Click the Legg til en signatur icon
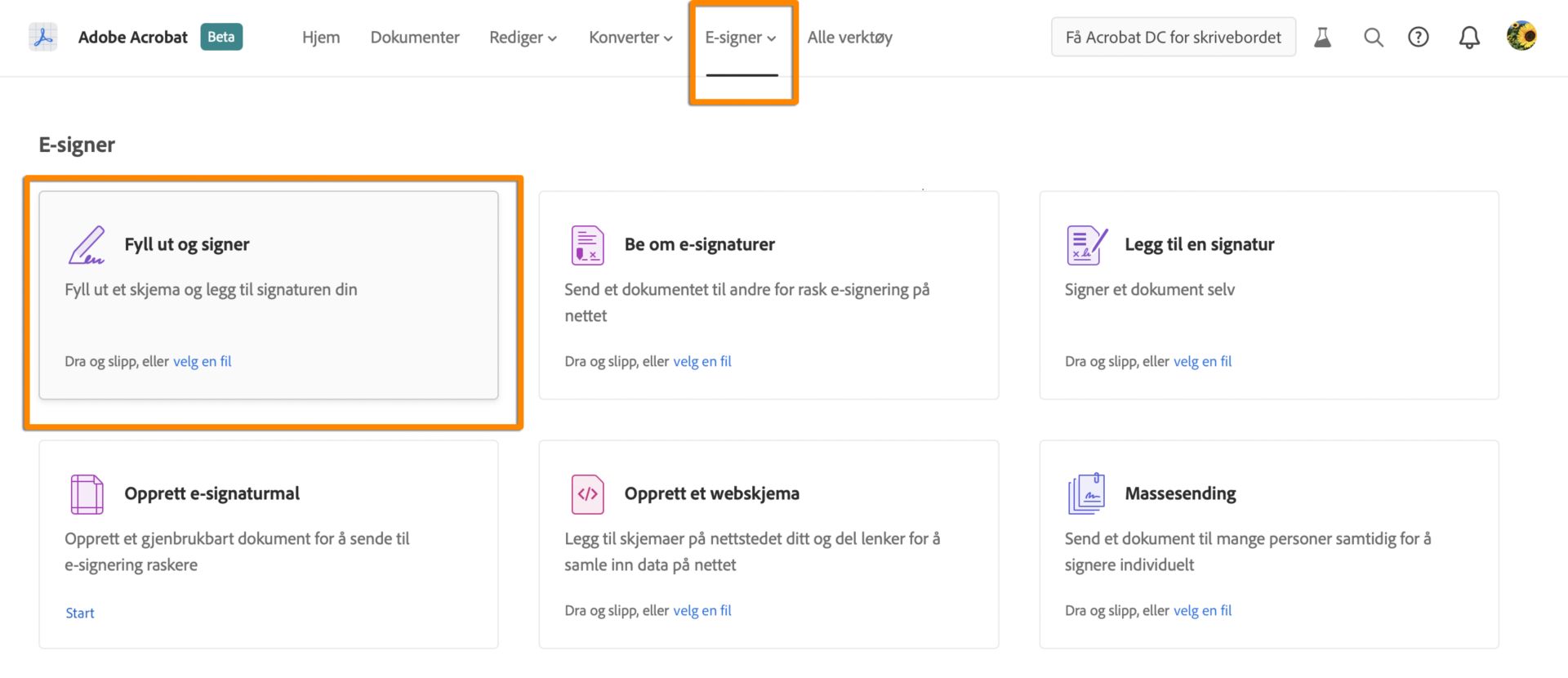Image resolution: width=1568 pixels, height=678 pixels. (x=1087, y=245)
